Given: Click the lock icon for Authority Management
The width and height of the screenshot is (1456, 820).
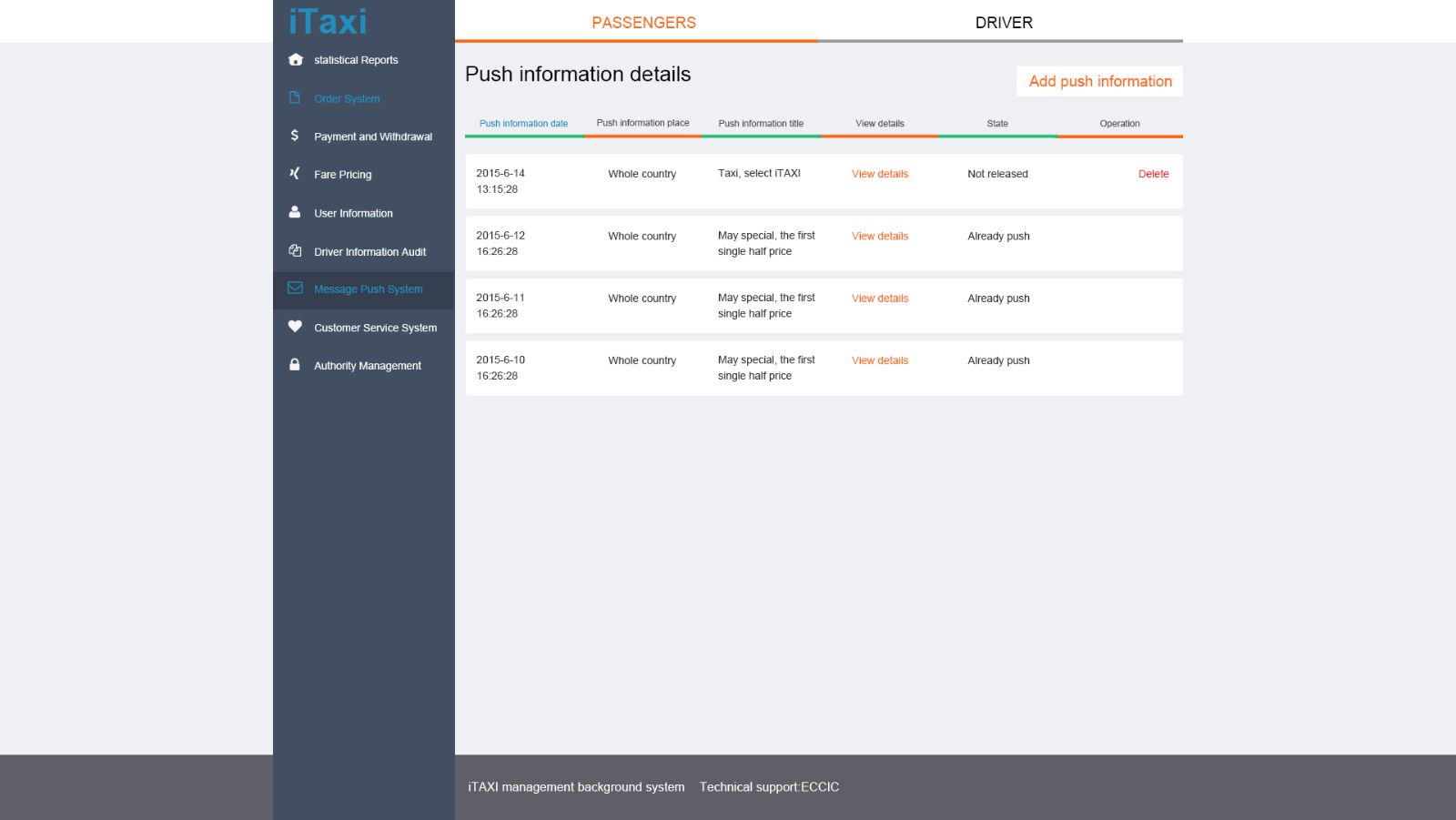Looking at the screenshot, I should point(295,365).
